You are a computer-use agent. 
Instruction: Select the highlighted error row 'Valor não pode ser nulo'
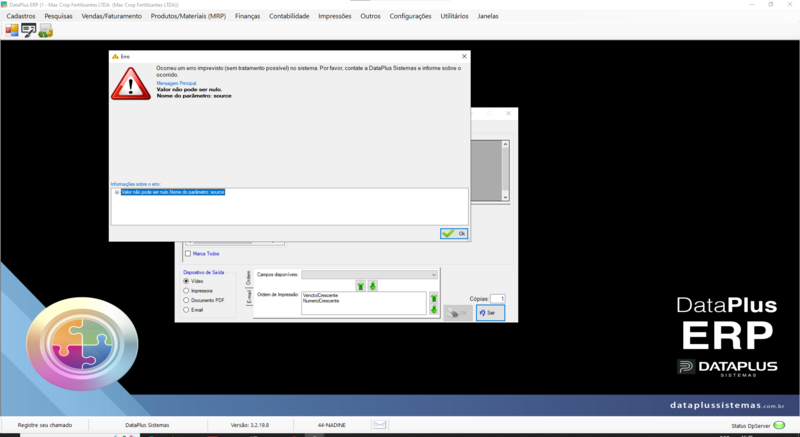(x=173, y=192)
